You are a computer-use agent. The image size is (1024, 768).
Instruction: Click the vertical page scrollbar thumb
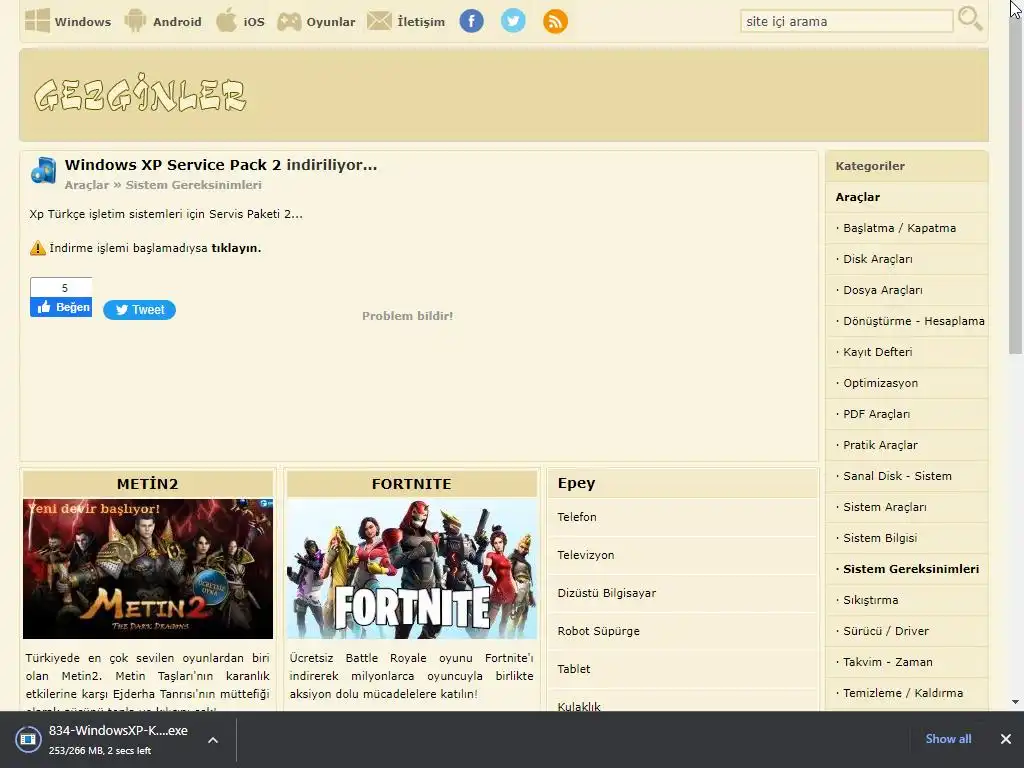click(x=1016, y=183)
